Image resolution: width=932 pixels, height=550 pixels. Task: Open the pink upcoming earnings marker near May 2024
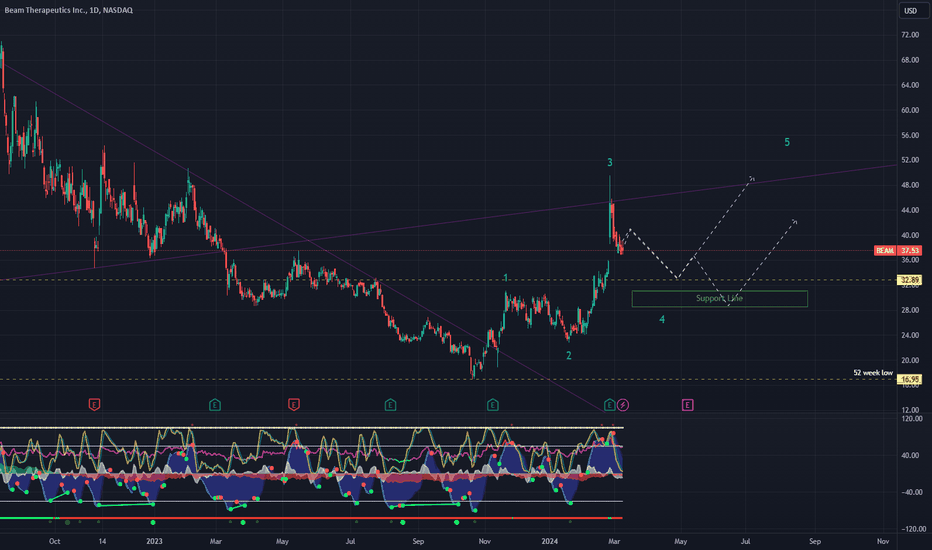[x=687, y=405]
